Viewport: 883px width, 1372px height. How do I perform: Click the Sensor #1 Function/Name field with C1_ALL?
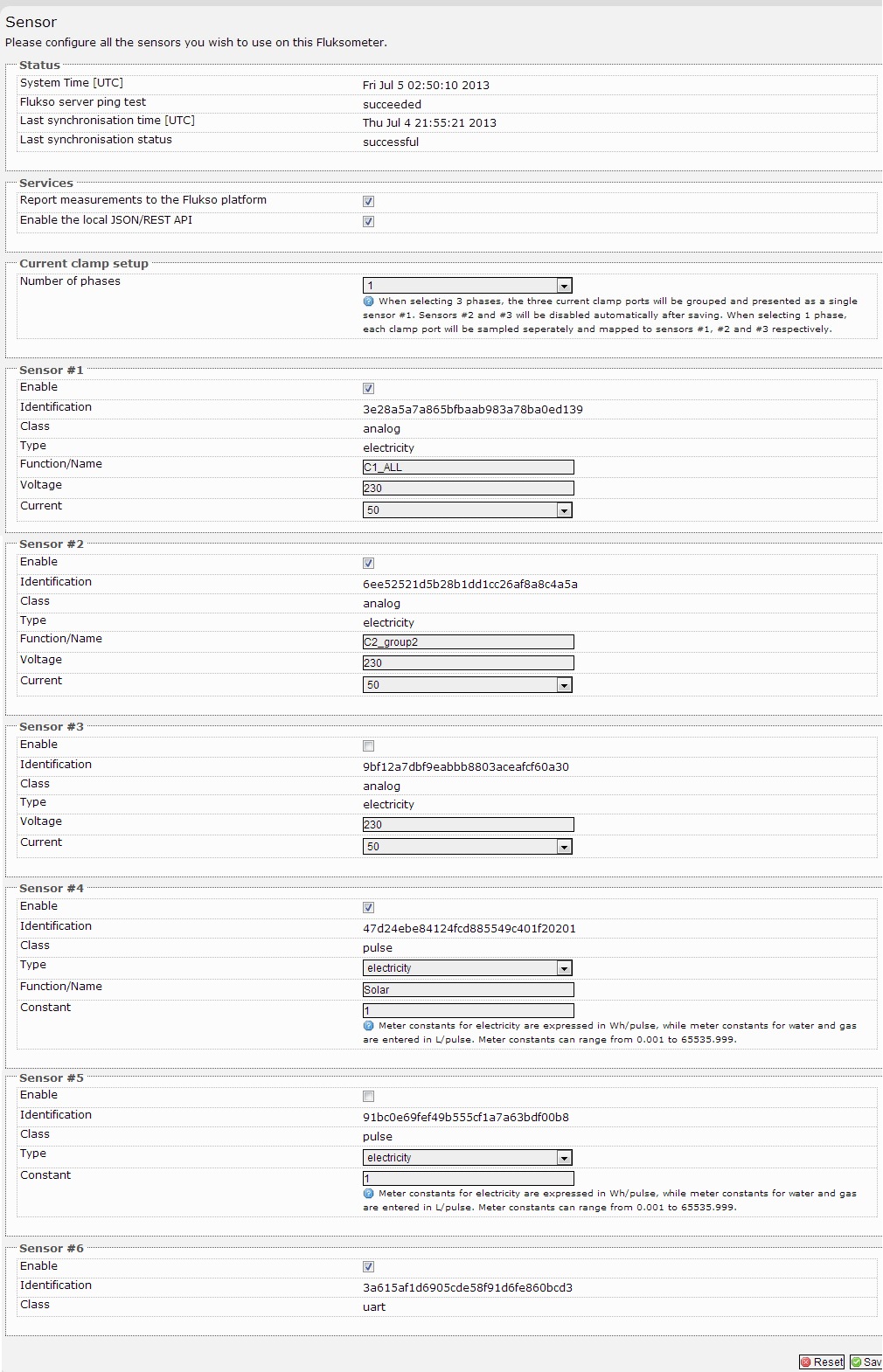point(468,468)
